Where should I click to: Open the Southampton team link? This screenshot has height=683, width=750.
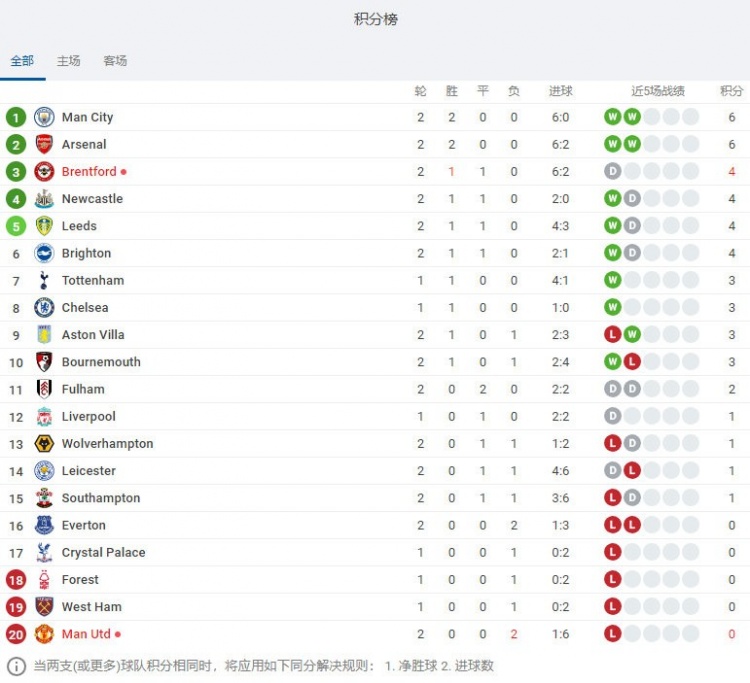pyautogui.click(x=101, y=498)
